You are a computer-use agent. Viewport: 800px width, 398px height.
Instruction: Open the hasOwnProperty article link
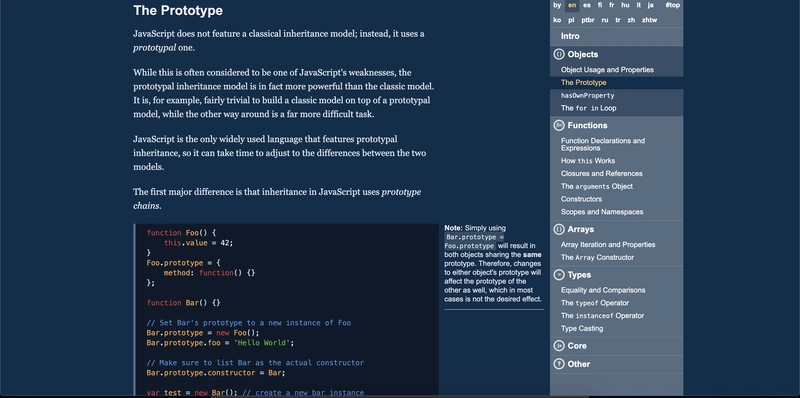pos(587,95)
